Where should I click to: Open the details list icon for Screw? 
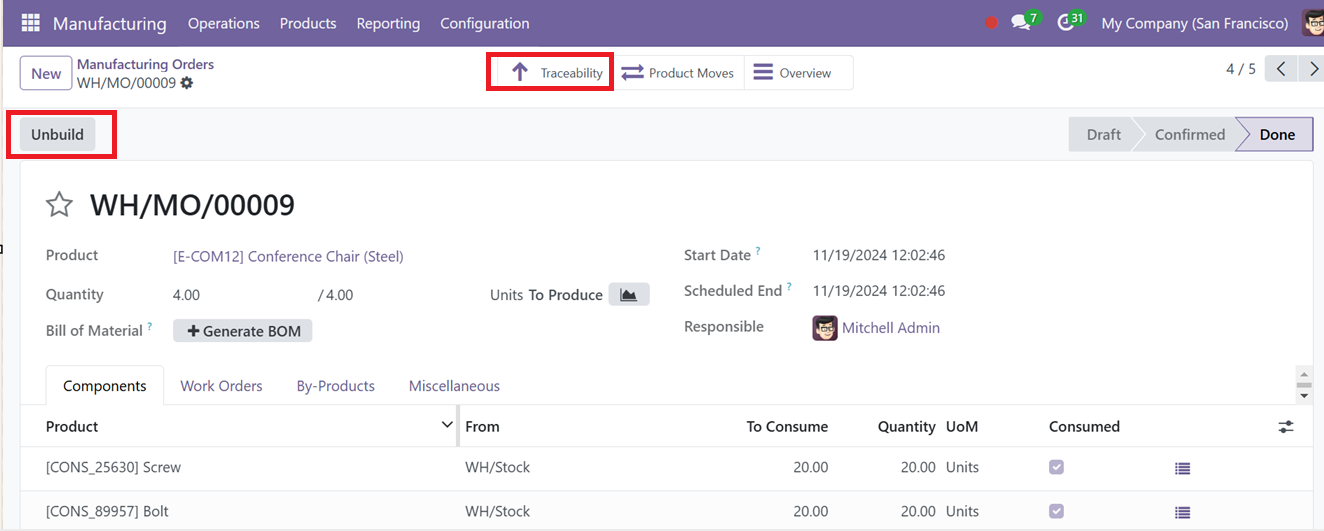click(x=1183, y=468)
